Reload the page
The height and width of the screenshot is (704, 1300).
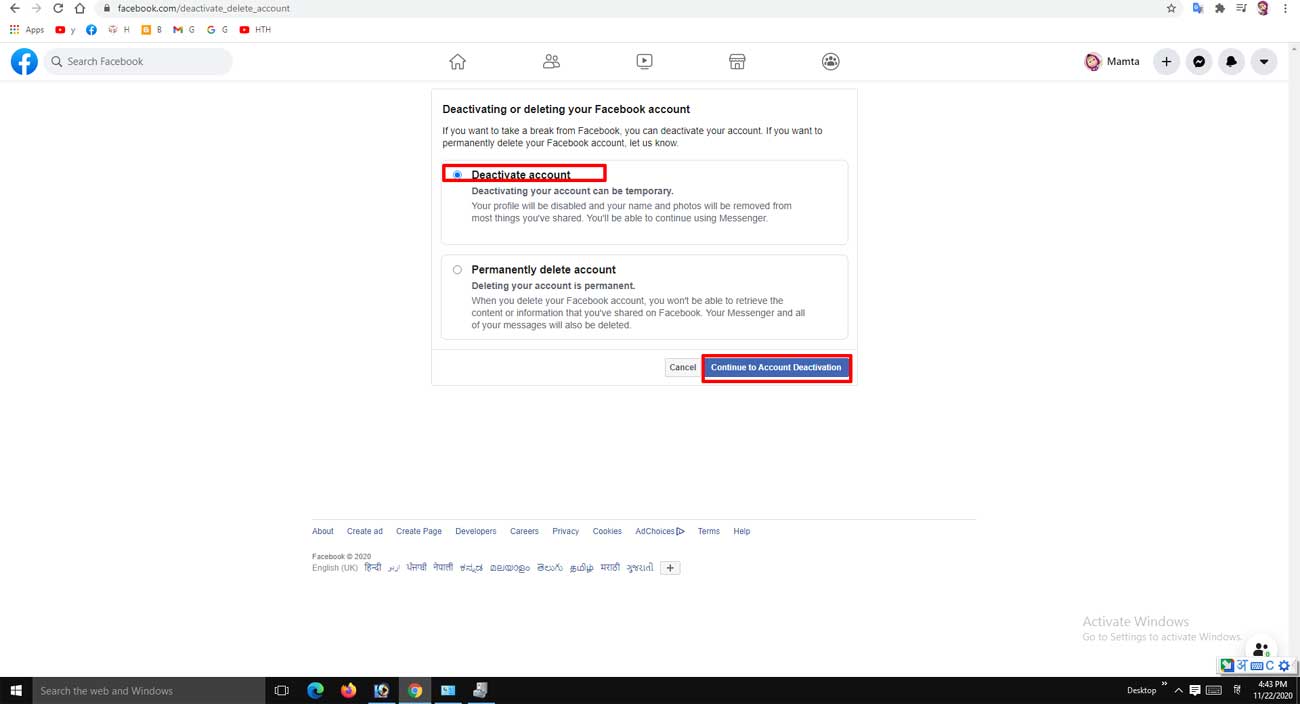click(58, 8)
